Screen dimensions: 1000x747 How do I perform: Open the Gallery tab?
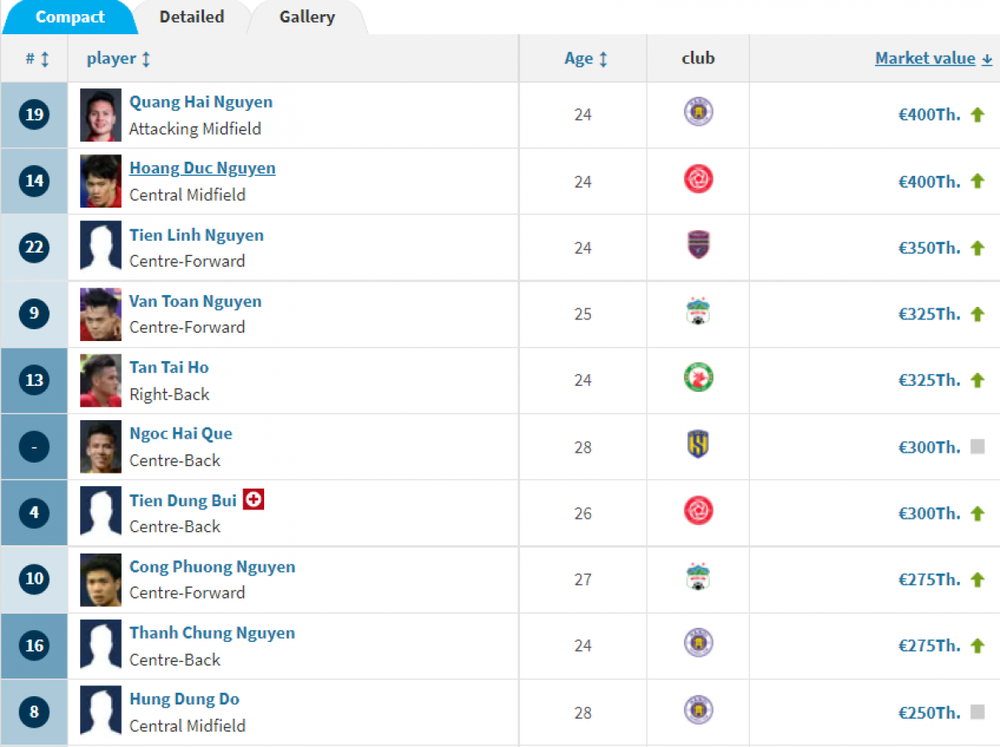[307, 17]
